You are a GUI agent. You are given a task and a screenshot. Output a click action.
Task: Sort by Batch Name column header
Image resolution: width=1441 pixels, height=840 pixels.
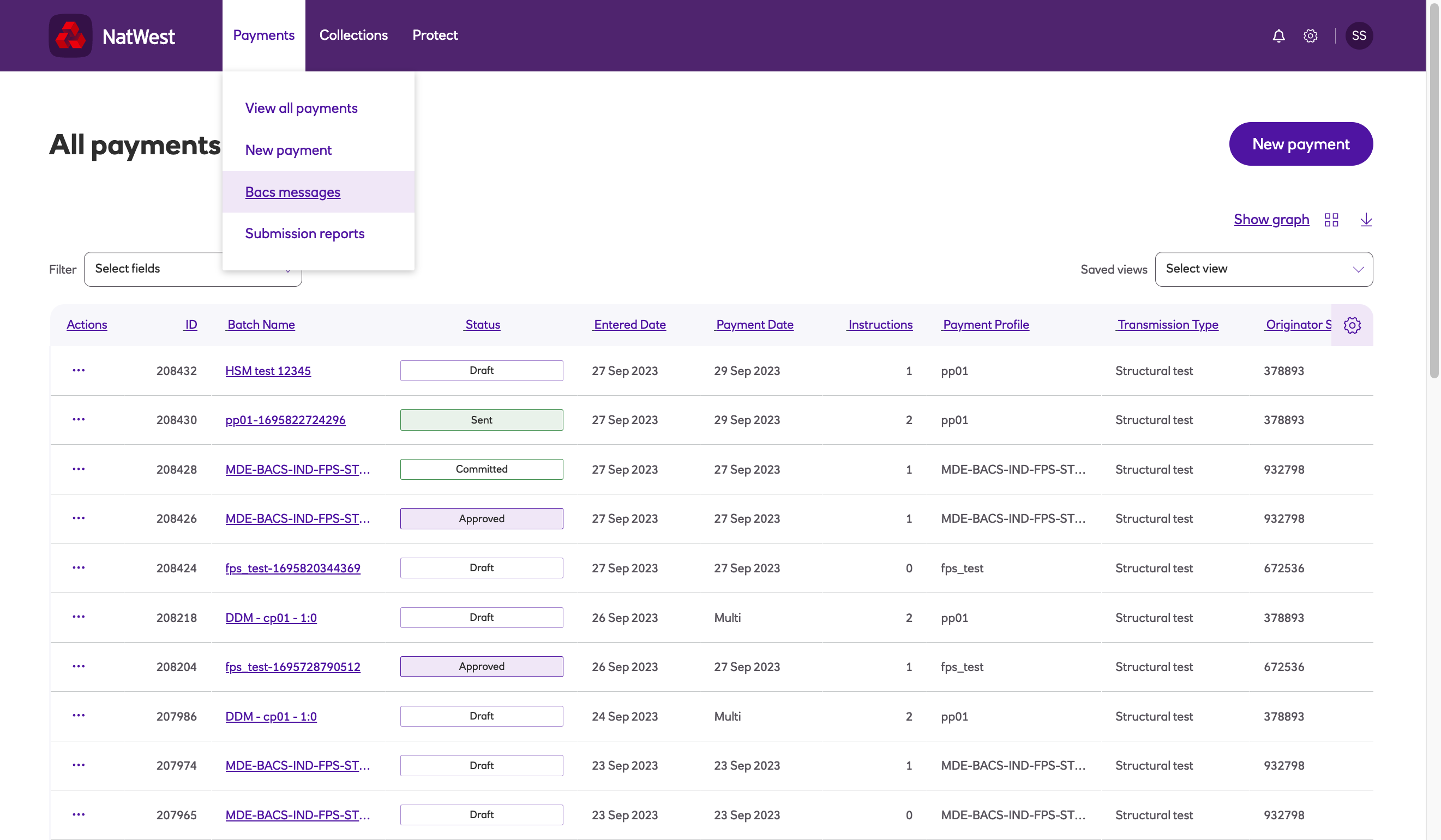coord(260,324)
